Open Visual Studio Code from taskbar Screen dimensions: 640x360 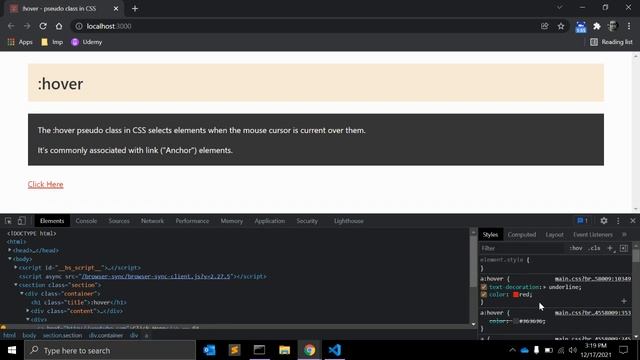tap(334, 350)
